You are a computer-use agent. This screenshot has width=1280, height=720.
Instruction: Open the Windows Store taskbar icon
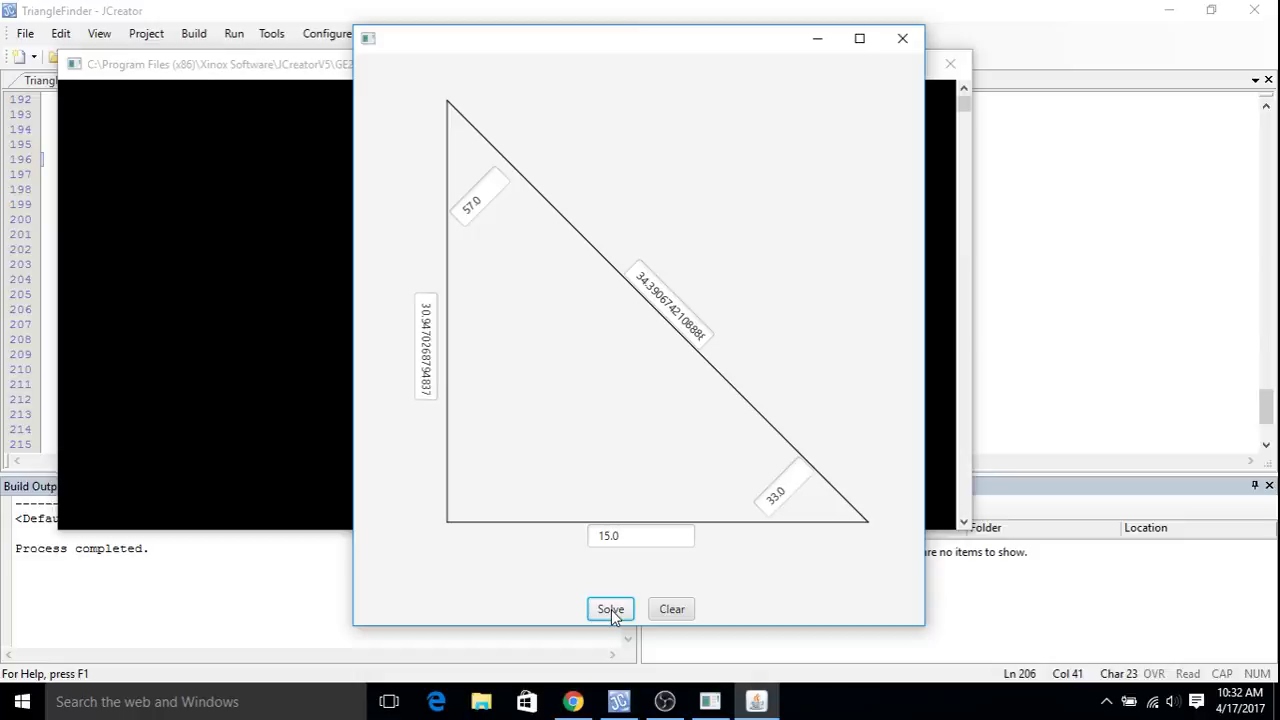tap(526, 702)
